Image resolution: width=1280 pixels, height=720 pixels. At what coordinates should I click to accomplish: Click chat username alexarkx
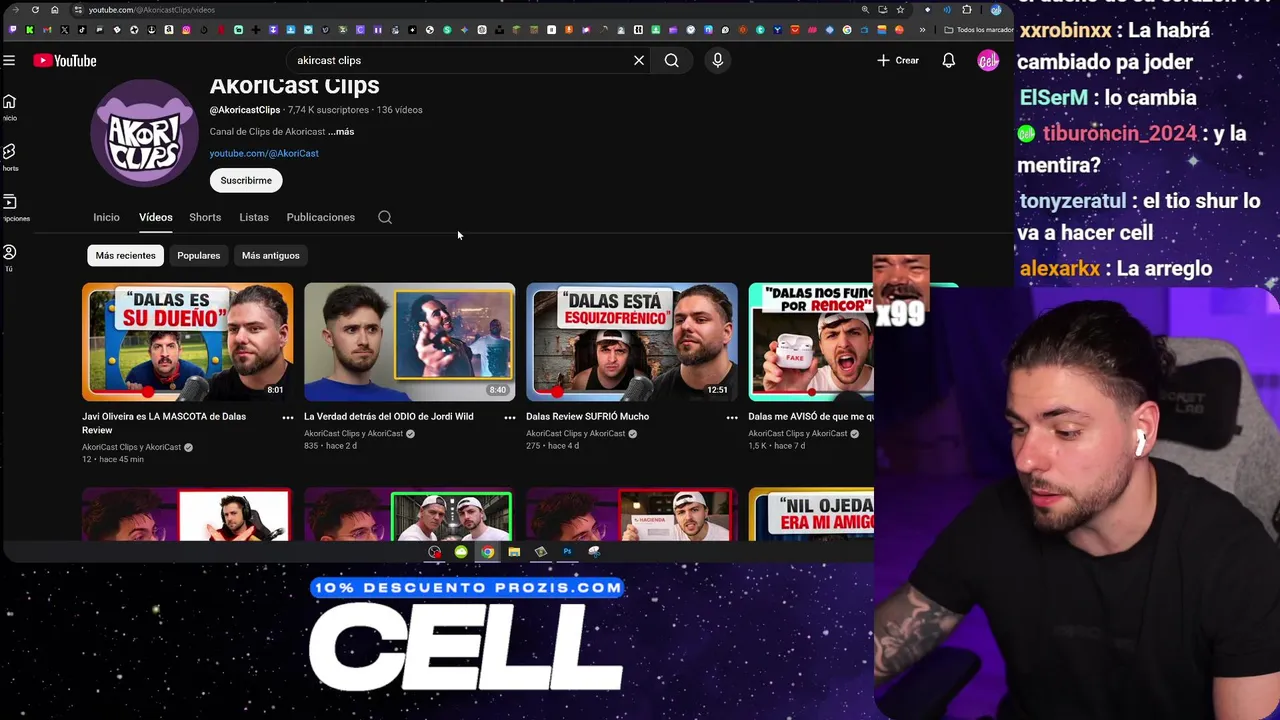(1060, 269)
